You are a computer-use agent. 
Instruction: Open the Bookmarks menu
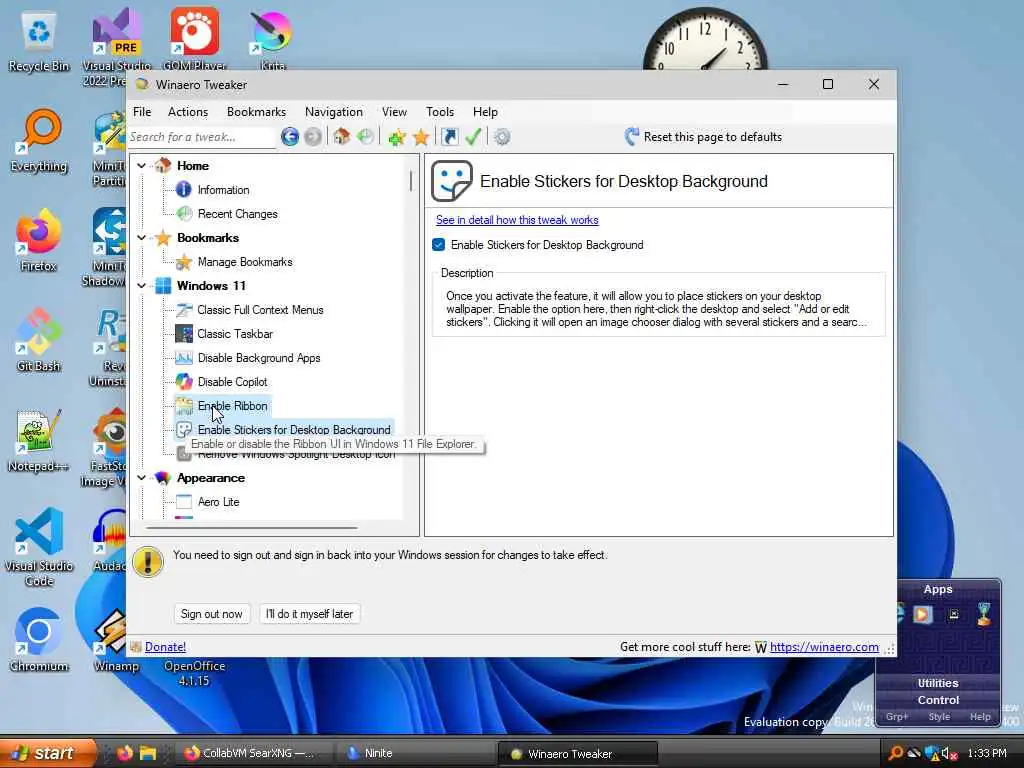pyautogui.click(x=256, y=112)
